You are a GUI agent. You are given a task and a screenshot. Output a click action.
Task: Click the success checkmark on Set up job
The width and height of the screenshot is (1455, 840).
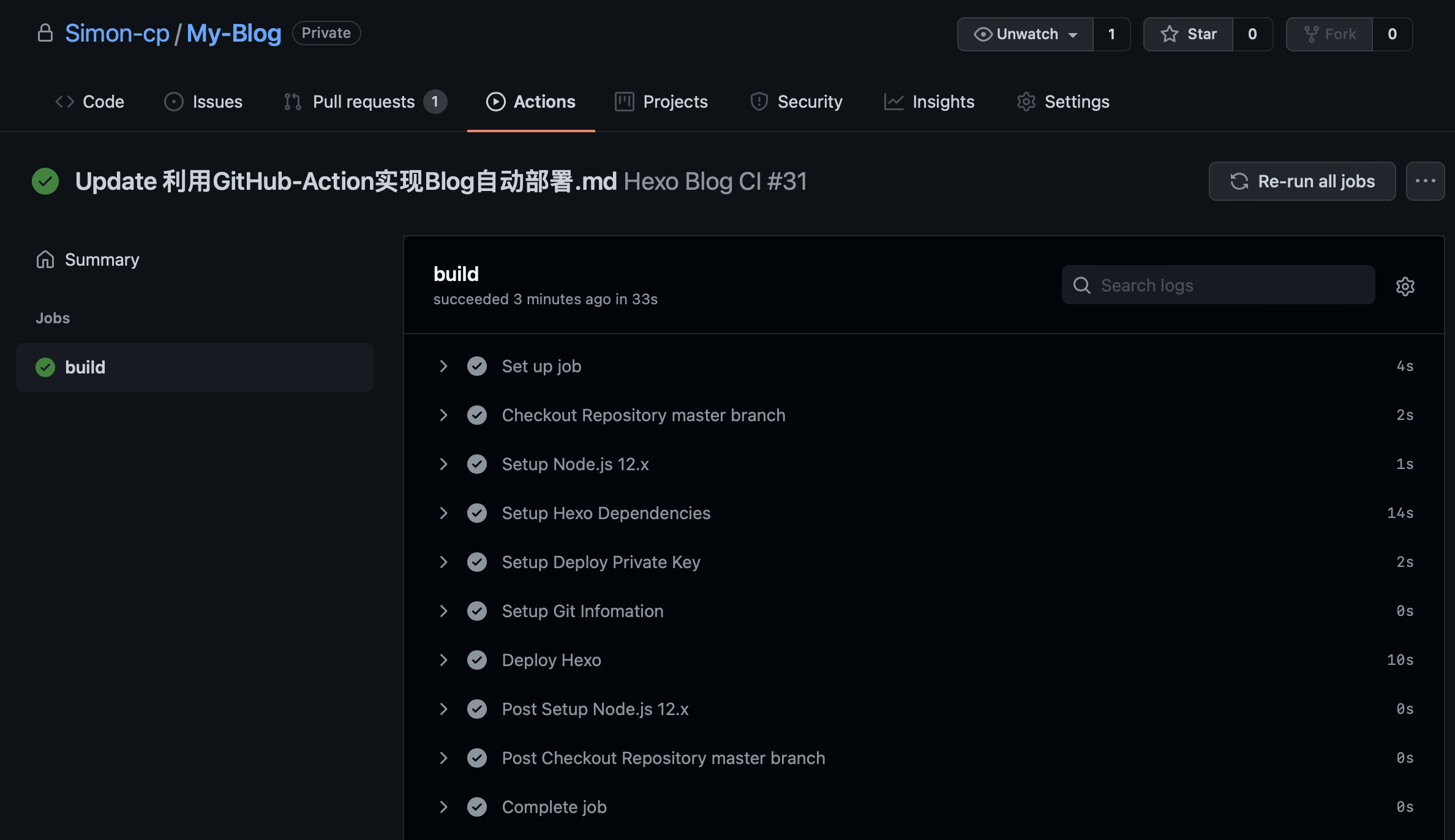476,366
